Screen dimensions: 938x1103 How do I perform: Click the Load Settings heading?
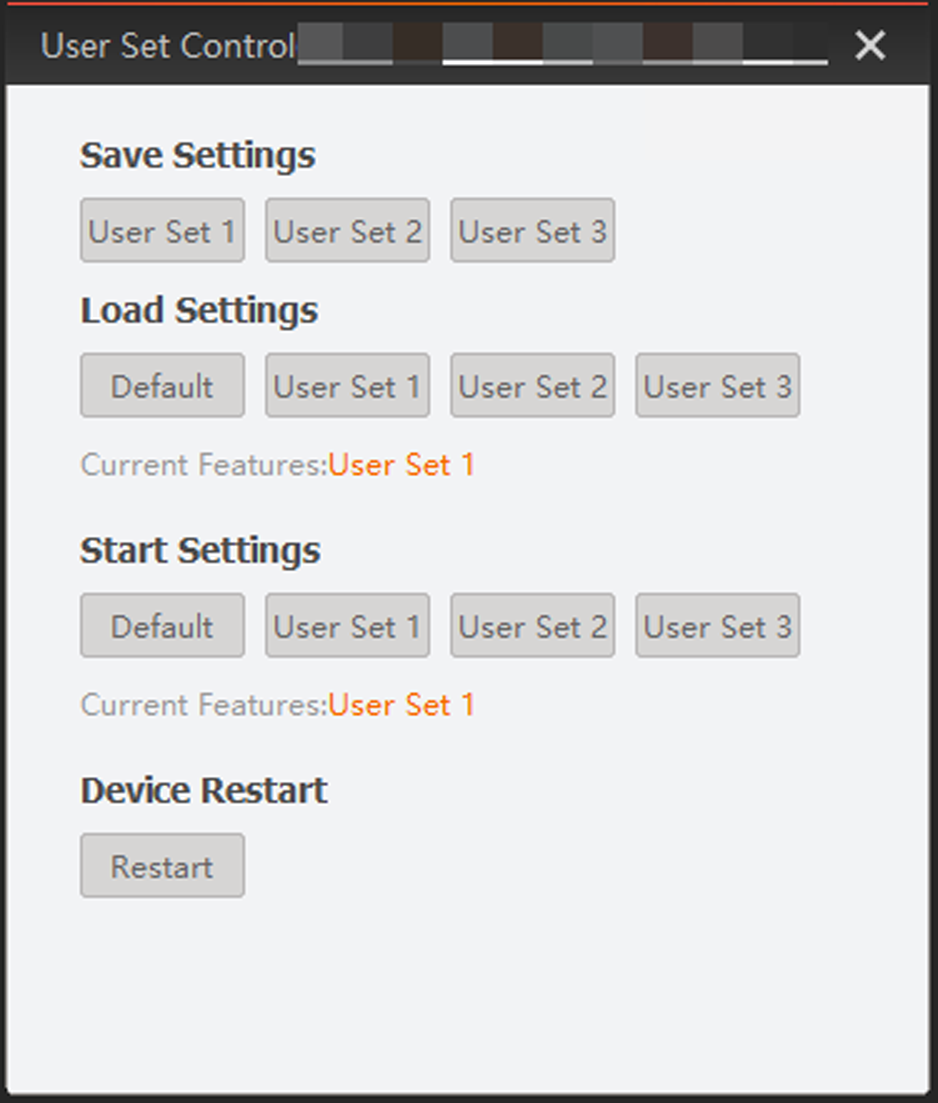(x=199, y=310)
